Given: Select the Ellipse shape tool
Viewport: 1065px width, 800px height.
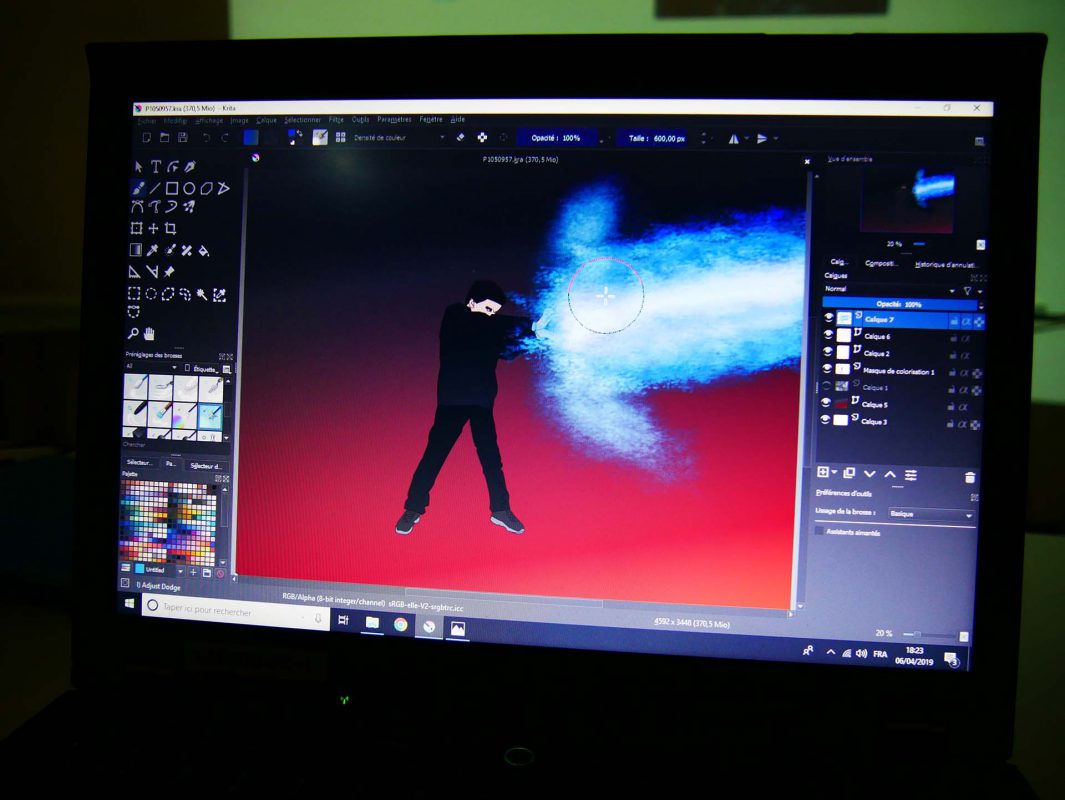Looking at the screenshot, I should tap(188, 188).
